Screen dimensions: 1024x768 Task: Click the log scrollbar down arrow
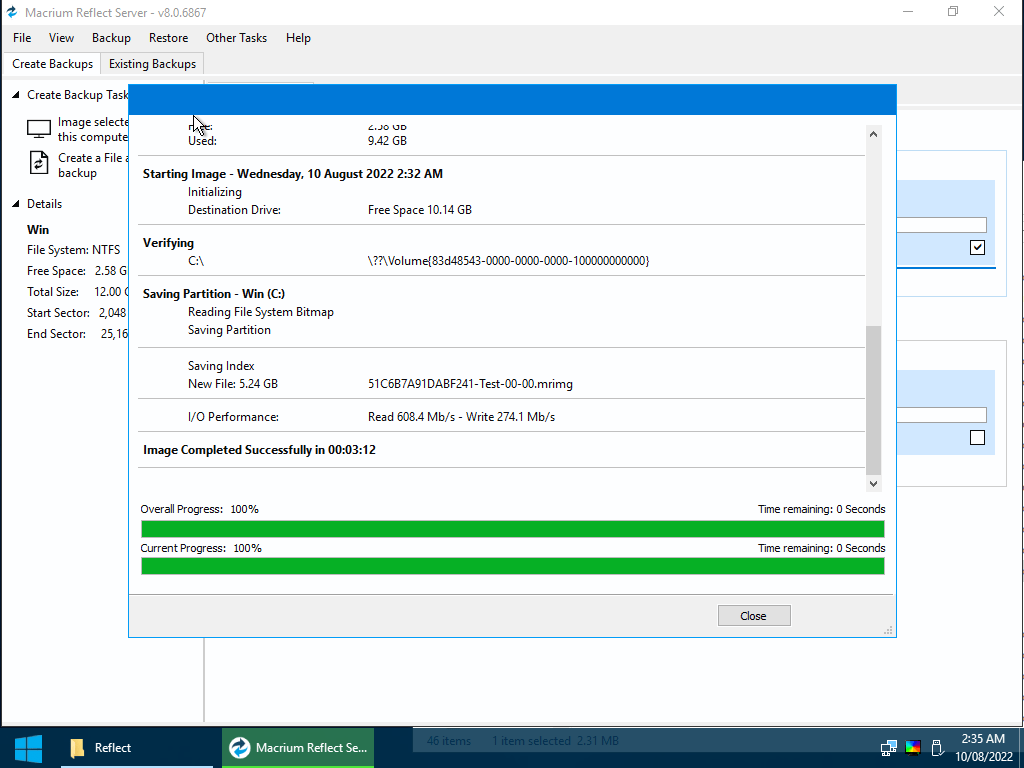pos(873,483)
